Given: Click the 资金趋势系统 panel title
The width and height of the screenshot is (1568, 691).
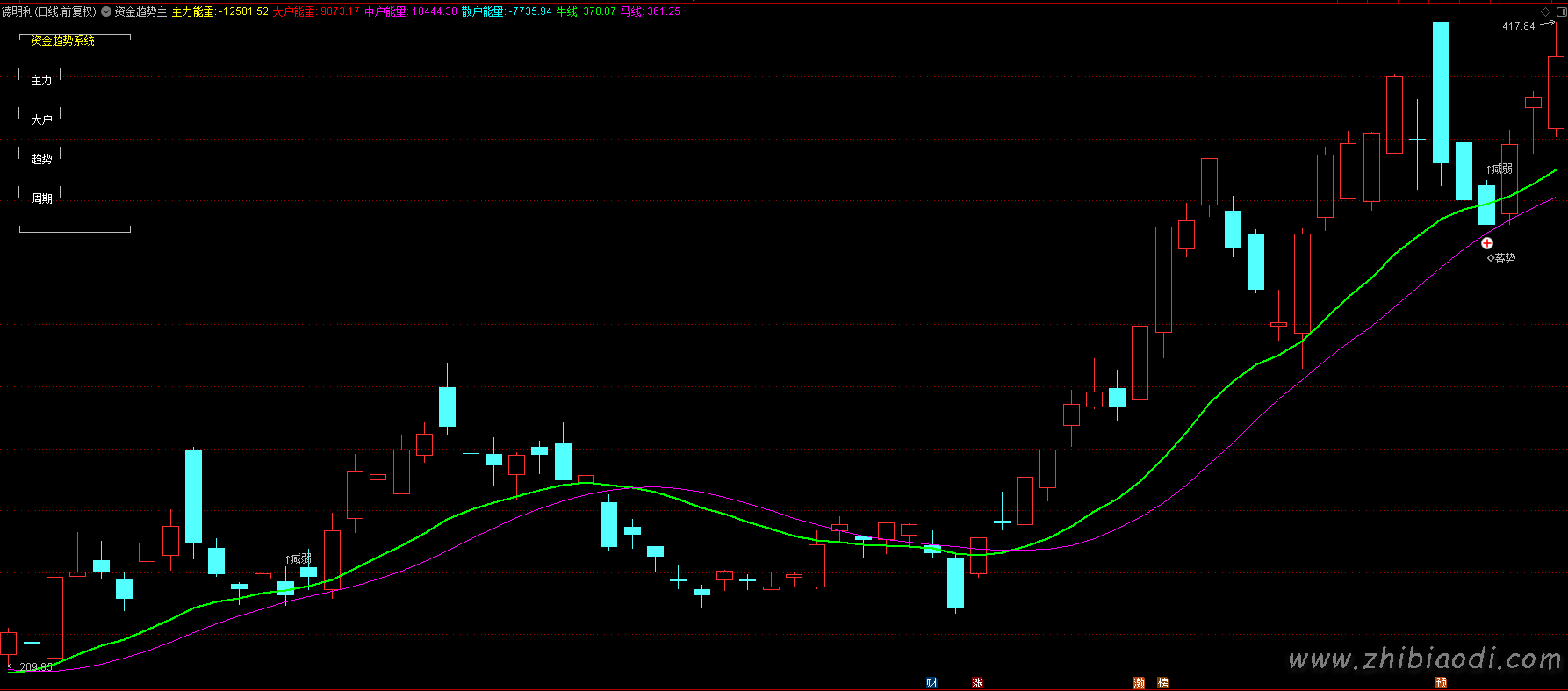Looking at the screenshot, I should (62, 40).
